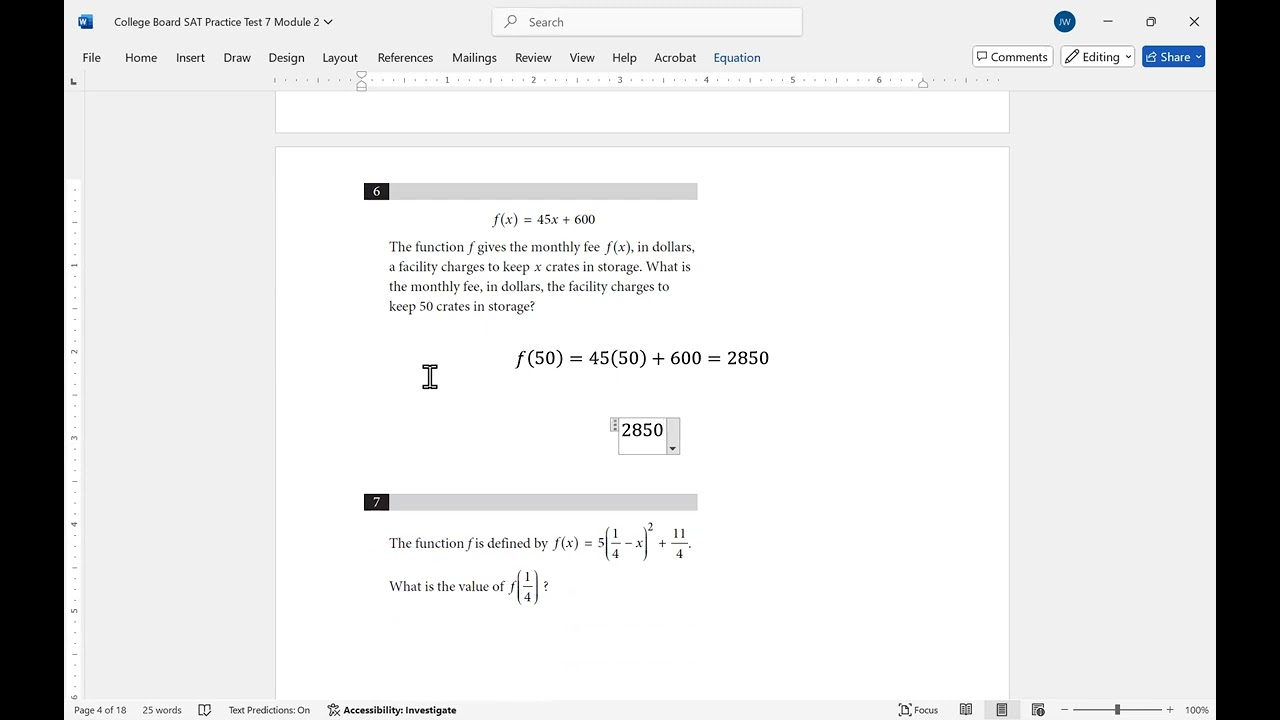The height and width of the screenshot is (720, 1280).
Task: Click the zoom in plus button
Action: [x=1170, y=710]
